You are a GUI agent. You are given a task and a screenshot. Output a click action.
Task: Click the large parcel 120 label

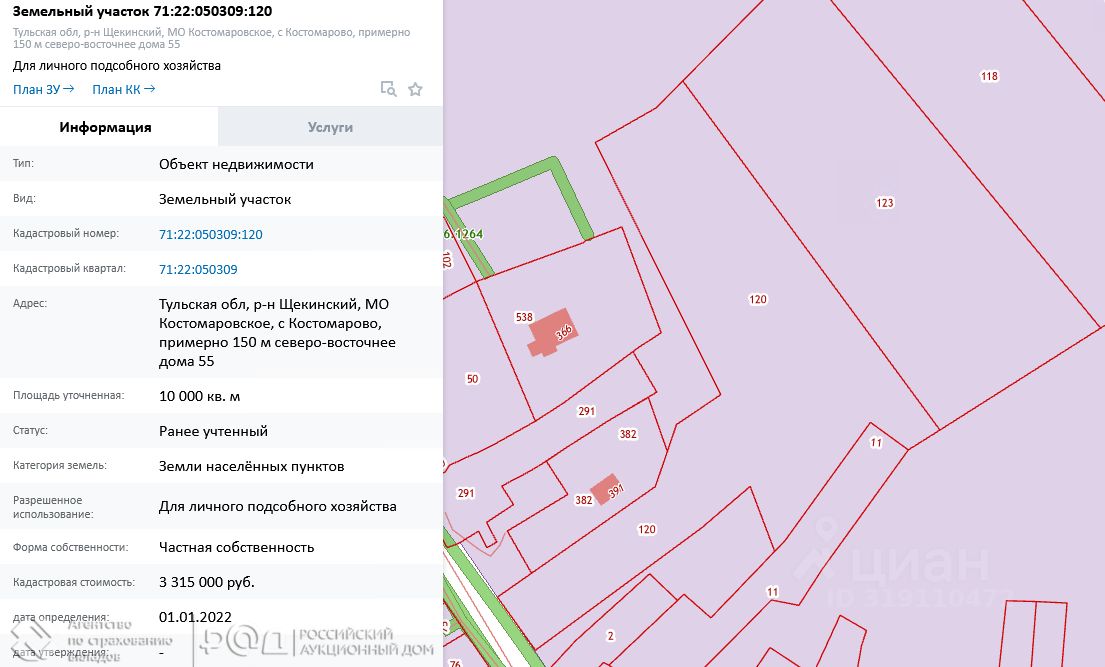(x=758, y=299)
